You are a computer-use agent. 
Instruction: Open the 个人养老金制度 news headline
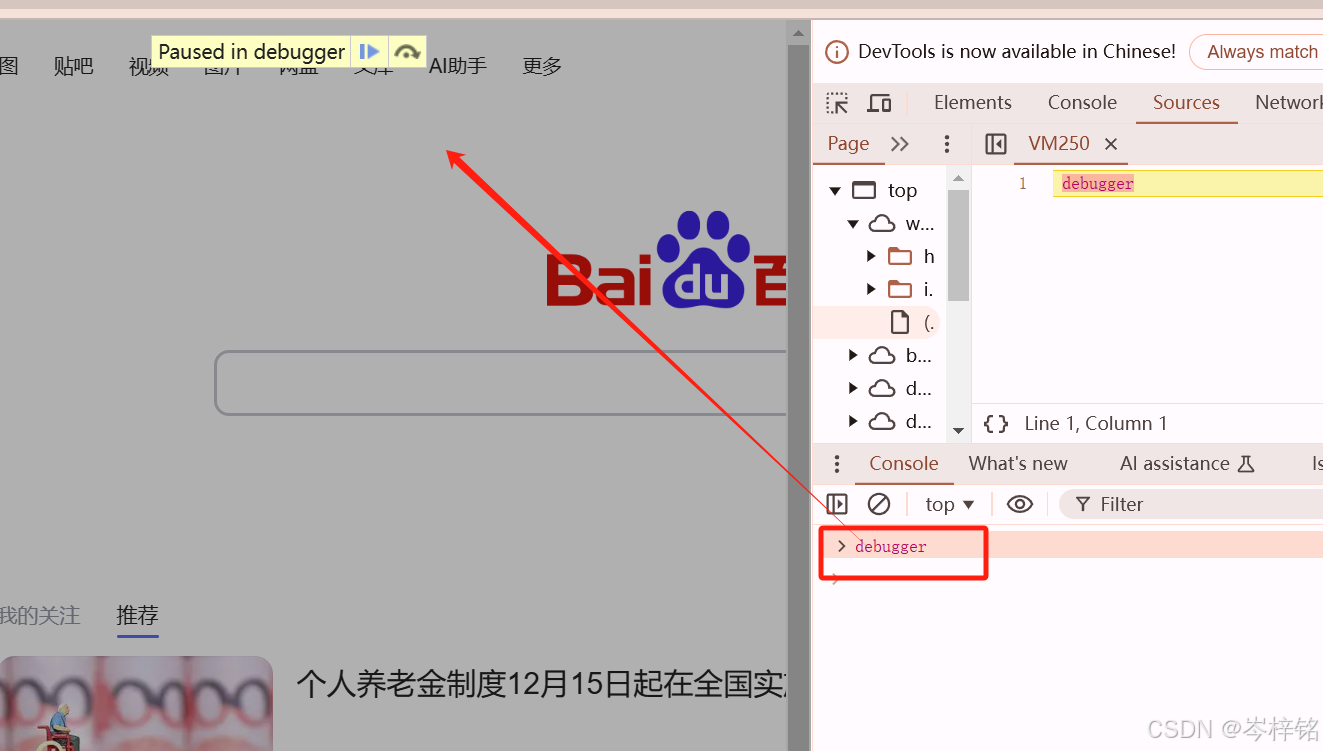click(542, 684)
